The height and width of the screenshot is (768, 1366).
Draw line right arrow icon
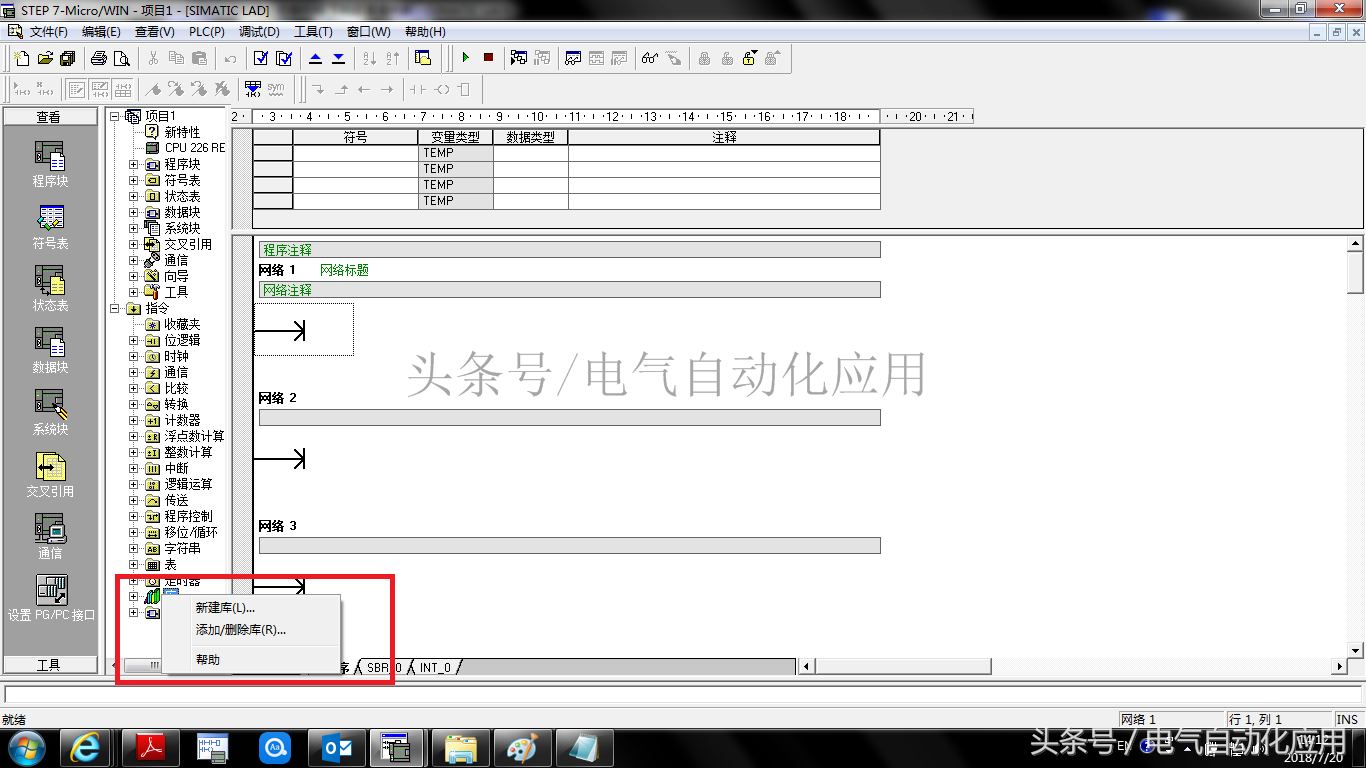point(388,89)
